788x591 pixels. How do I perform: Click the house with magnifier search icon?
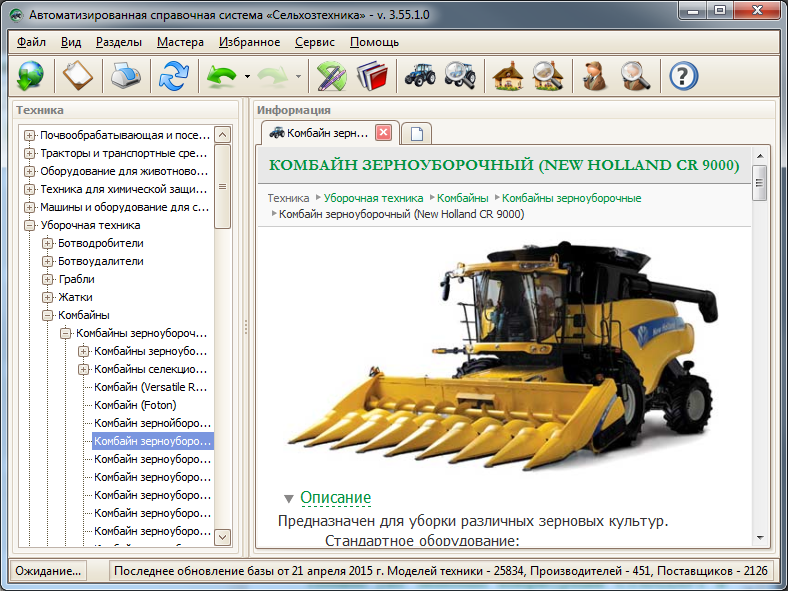tap(548, 76)
